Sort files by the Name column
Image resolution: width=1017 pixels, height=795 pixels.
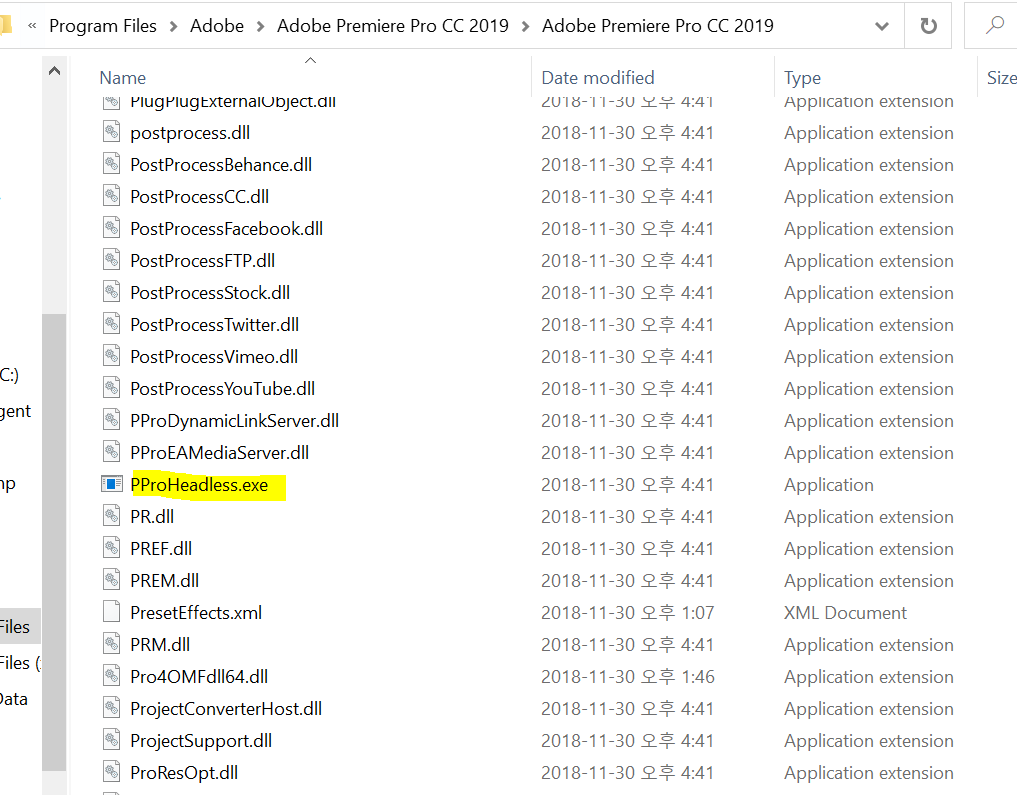pyautogui.click(x=123, y=78)
